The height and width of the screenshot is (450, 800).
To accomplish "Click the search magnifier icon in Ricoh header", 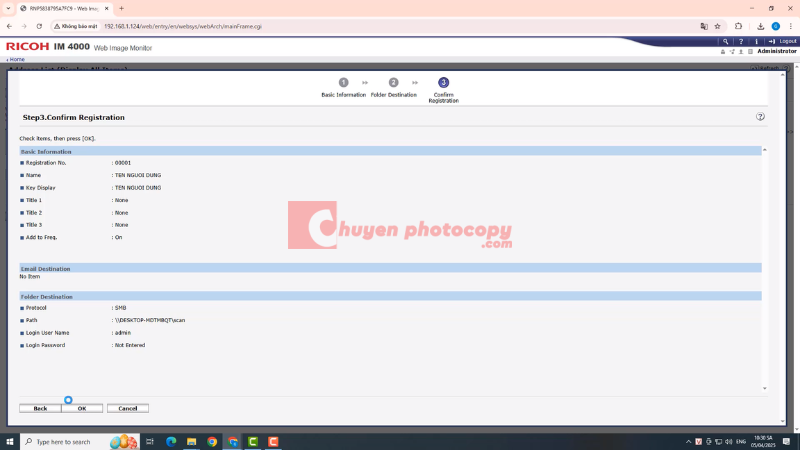I will pyautogui.click(x=725, y=41).
